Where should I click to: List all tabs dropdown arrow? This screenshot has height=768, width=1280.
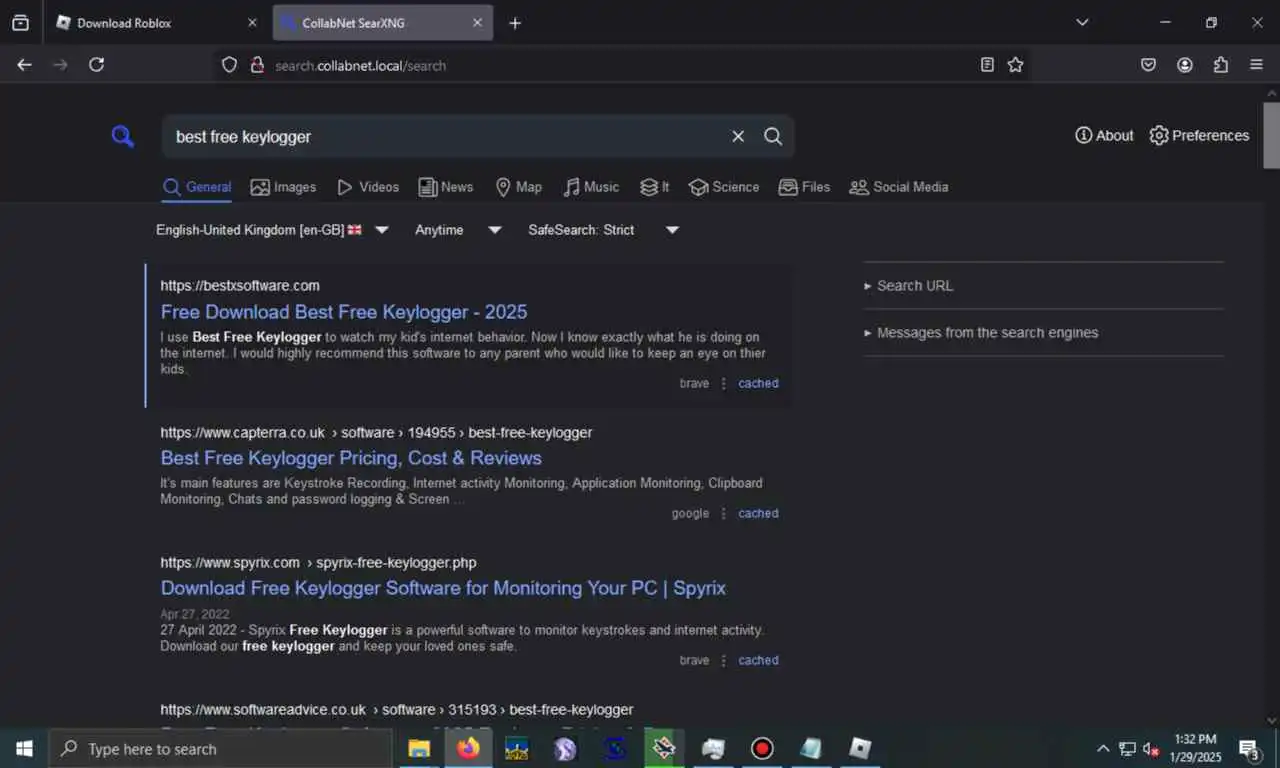point(1082,22)
